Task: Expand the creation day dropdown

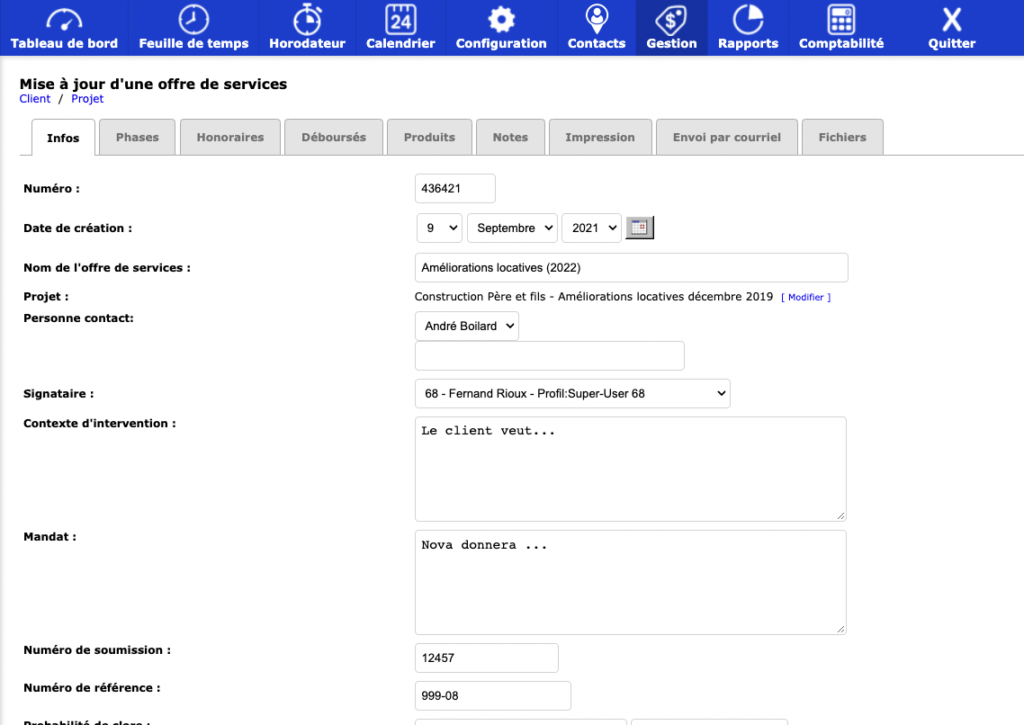Action: [439, 228]
